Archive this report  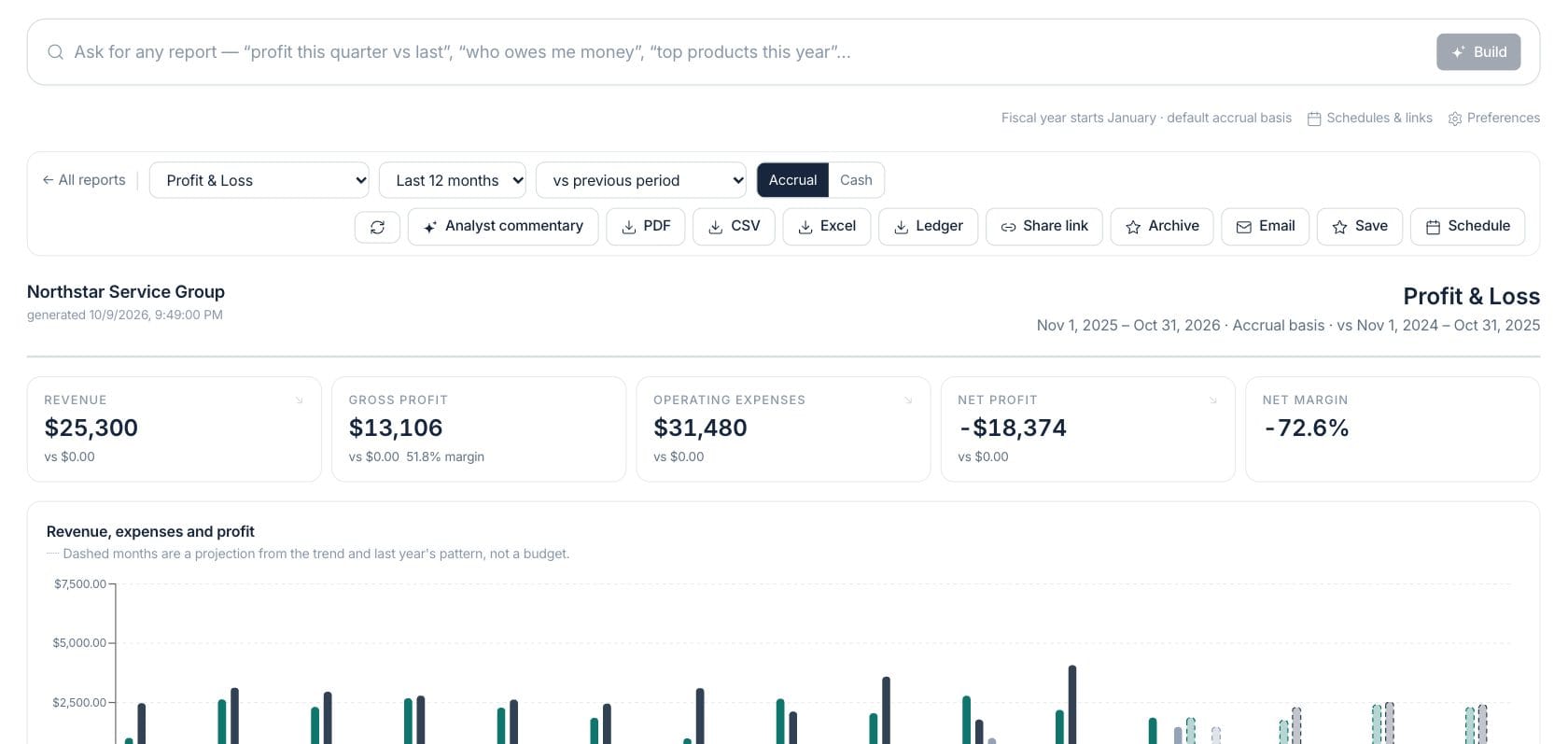point(1162,227)
